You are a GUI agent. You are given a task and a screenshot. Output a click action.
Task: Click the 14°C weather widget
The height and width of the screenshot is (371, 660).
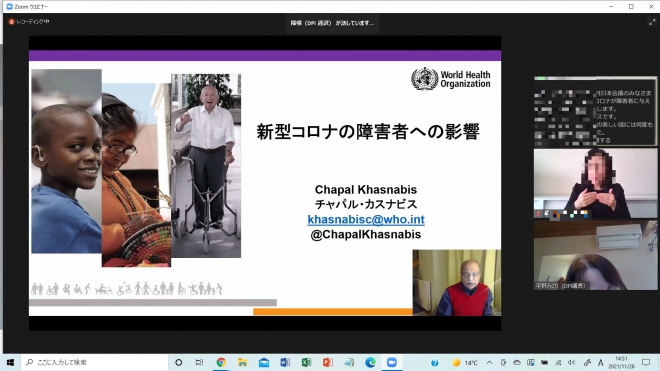pyautogui.click(x=465, y=363)
